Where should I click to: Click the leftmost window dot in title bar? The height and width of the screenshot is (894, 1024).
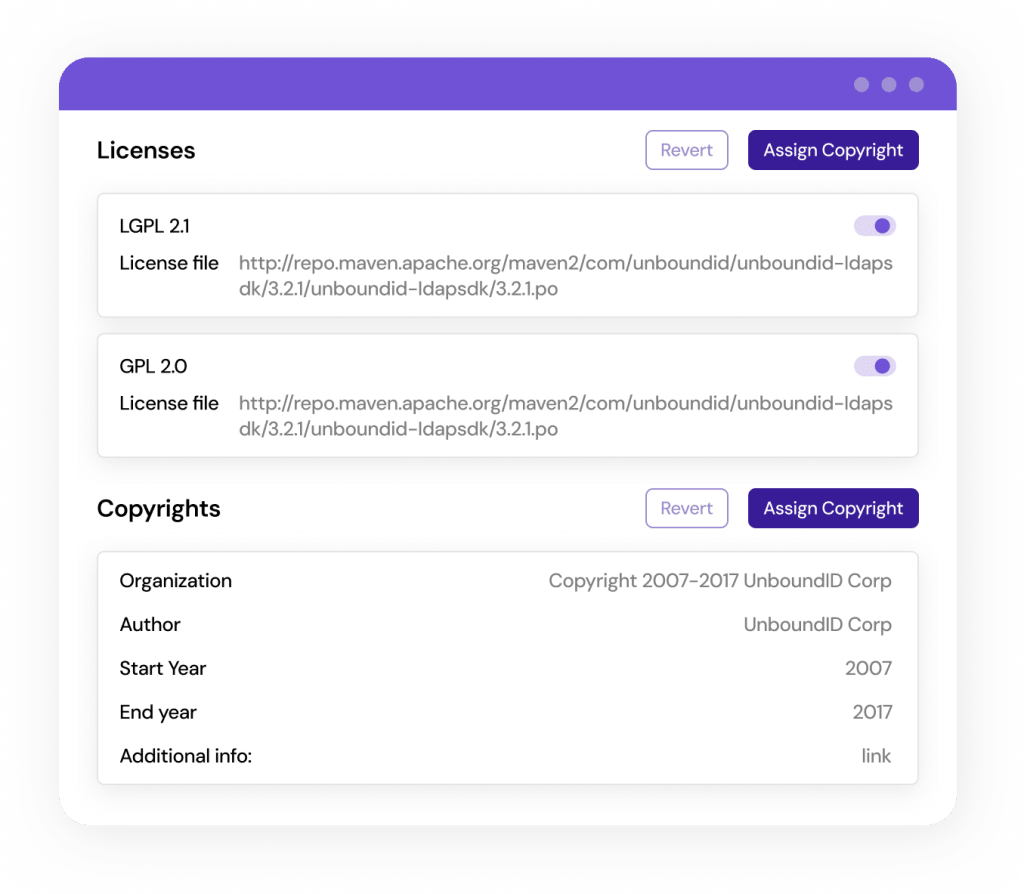click(861, 85)
